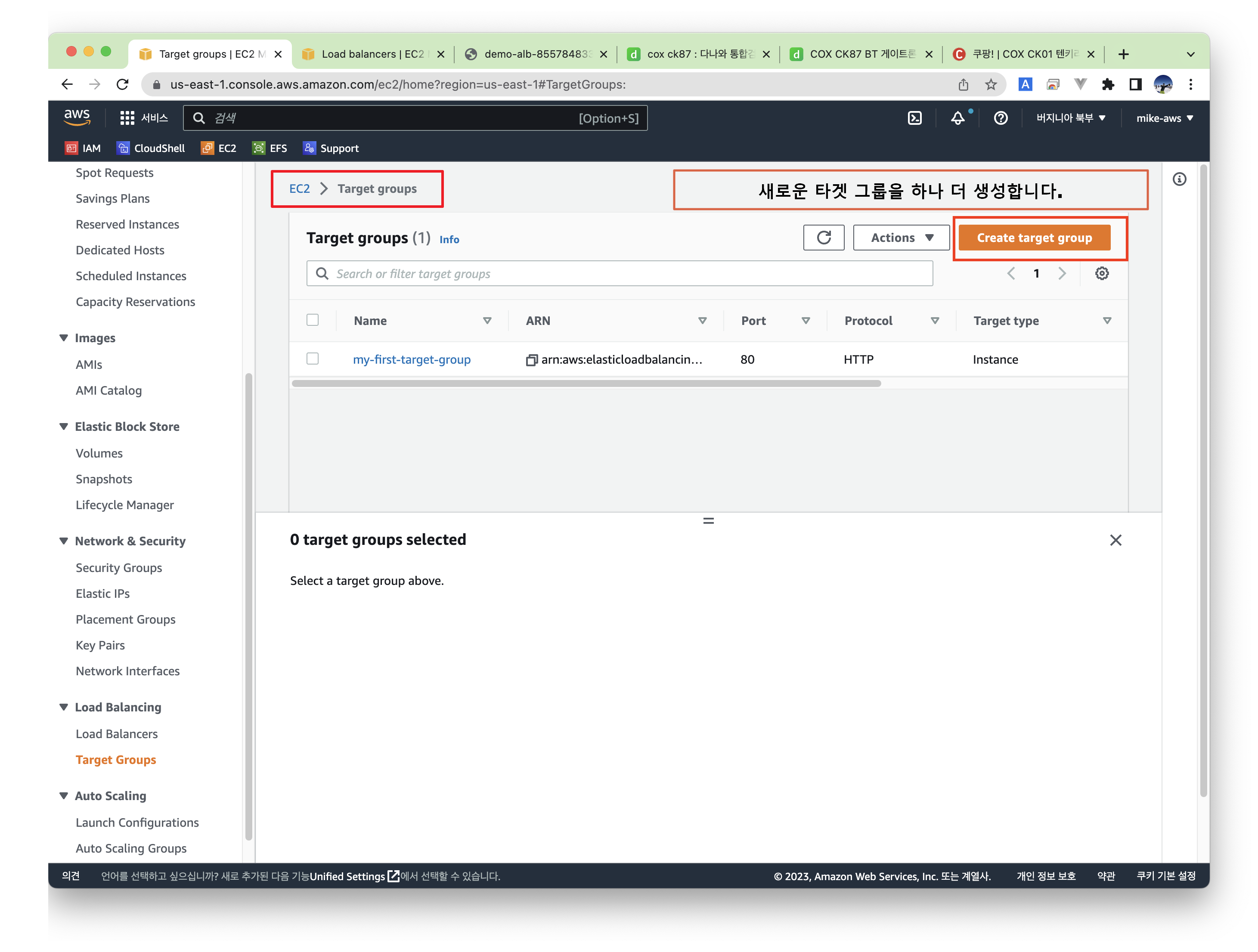
Task: Open Load Balancers in the sidebar
Action: coord(117,734)
